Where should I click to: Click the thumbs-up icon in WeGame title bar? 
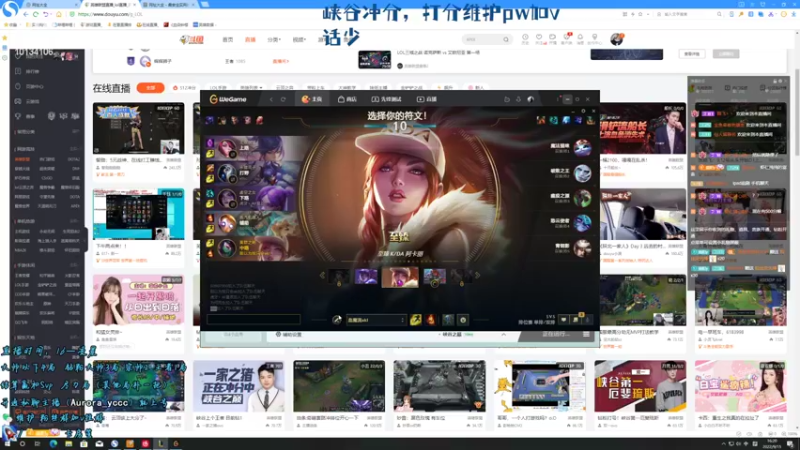(x=507, y=99)
